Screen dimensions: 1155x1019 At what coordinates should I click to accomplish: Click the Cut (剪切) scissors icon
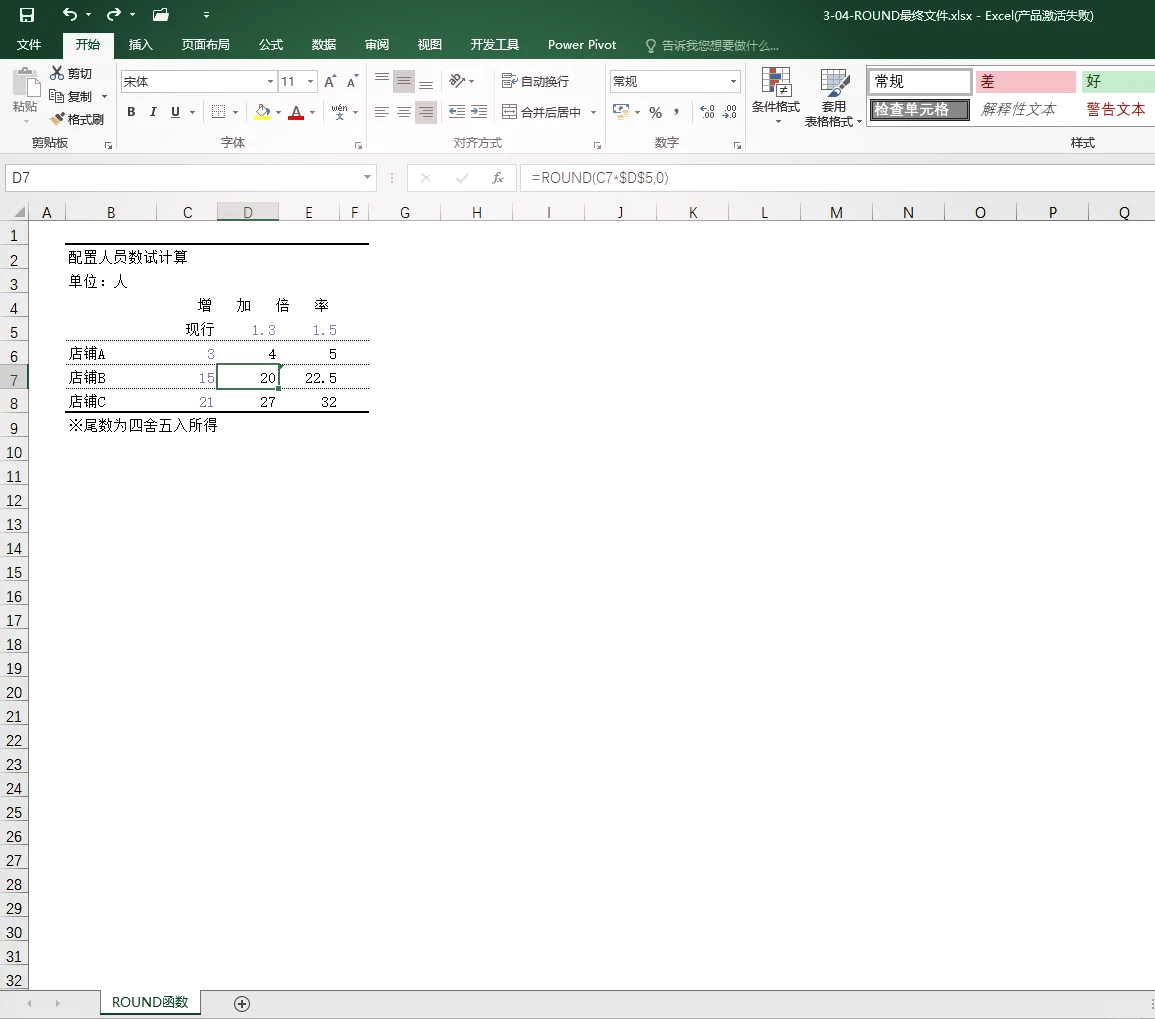click(57, 73)
